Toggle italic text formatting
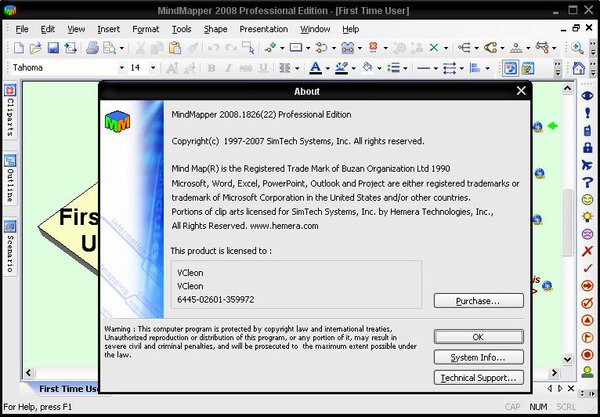 pyautogui.click(x=228, y=68)
